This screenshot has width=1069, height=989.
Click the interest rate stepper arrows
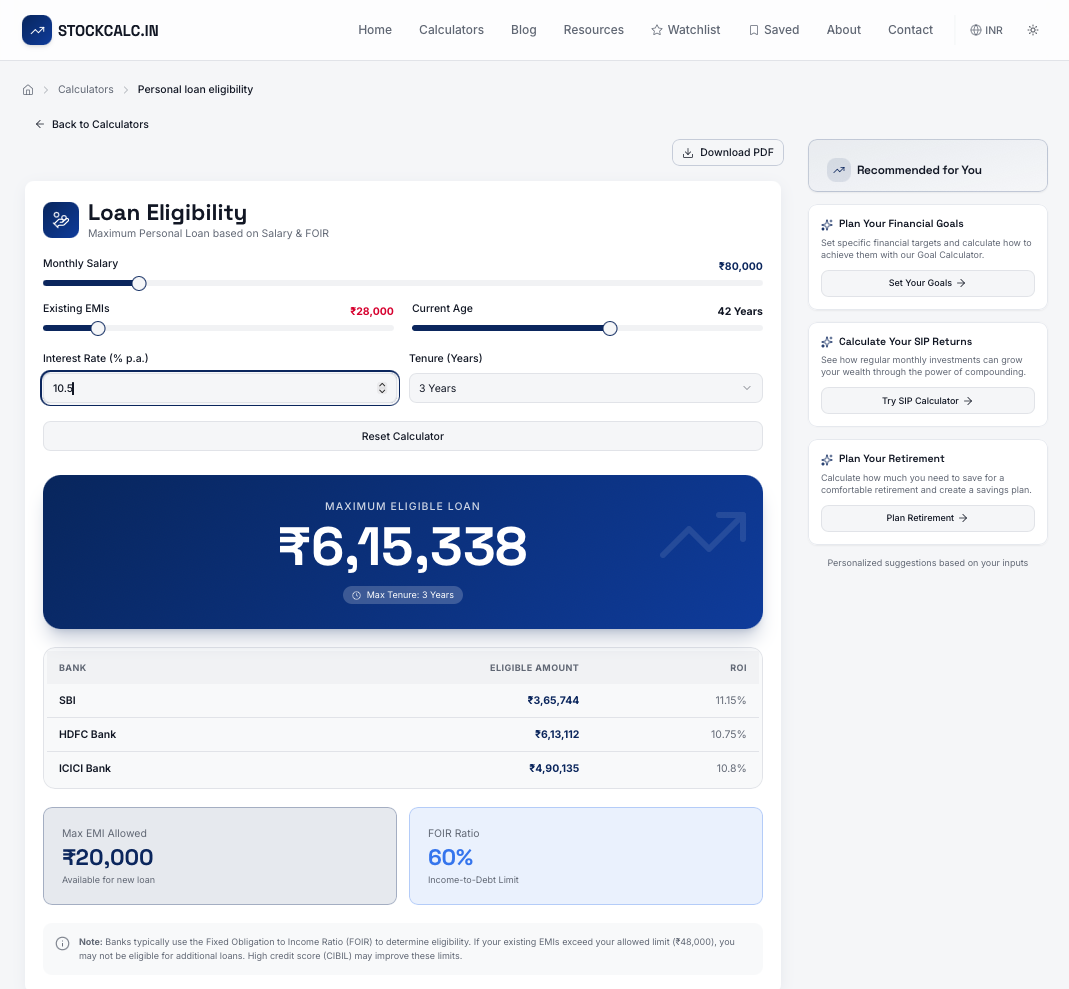pyautogui.click(x=382, y=388)
